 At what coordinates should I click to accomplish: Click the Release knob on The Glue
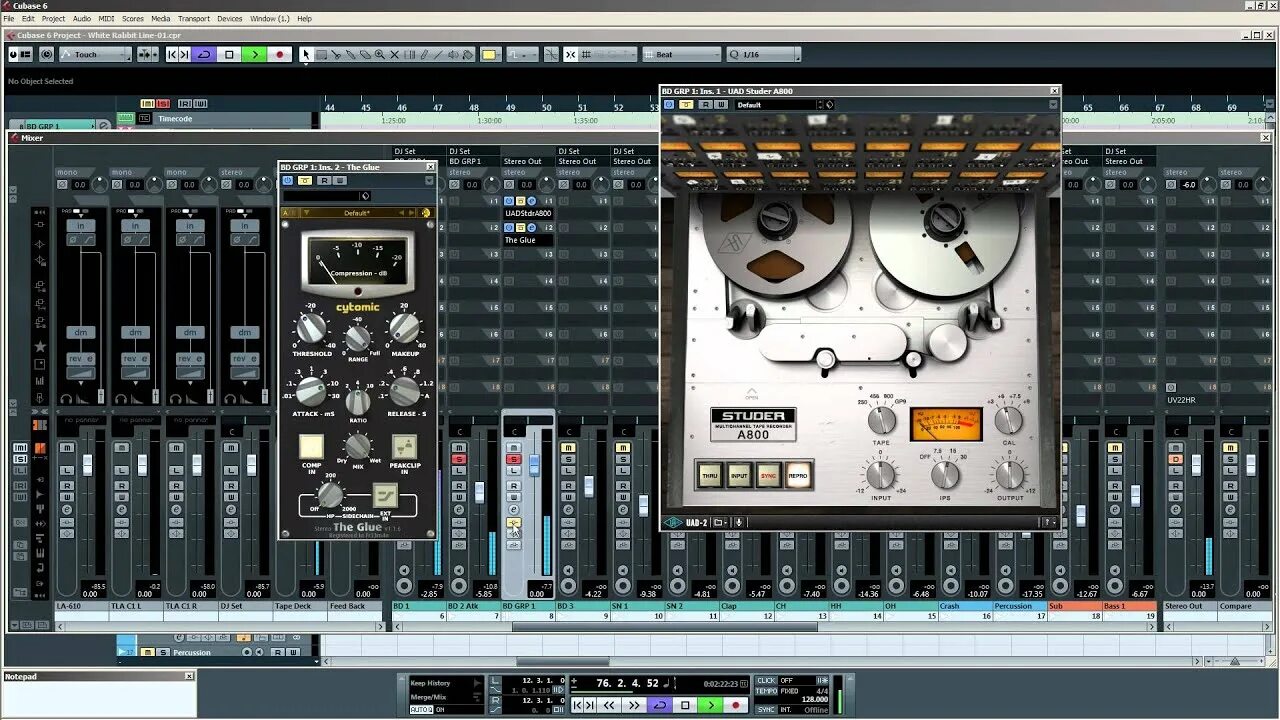[x=404, y=391]
